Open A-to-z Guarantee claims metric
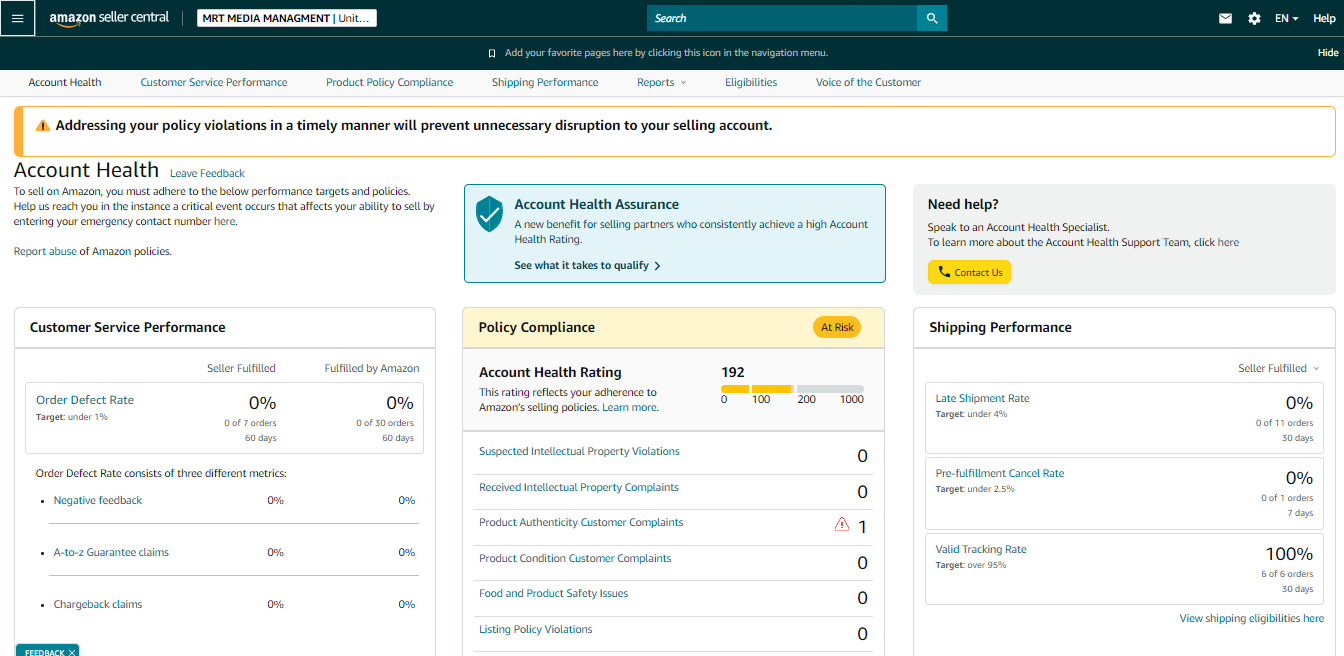The width and height of the screenshot is (1344, 656). click(x=111, y=552)
